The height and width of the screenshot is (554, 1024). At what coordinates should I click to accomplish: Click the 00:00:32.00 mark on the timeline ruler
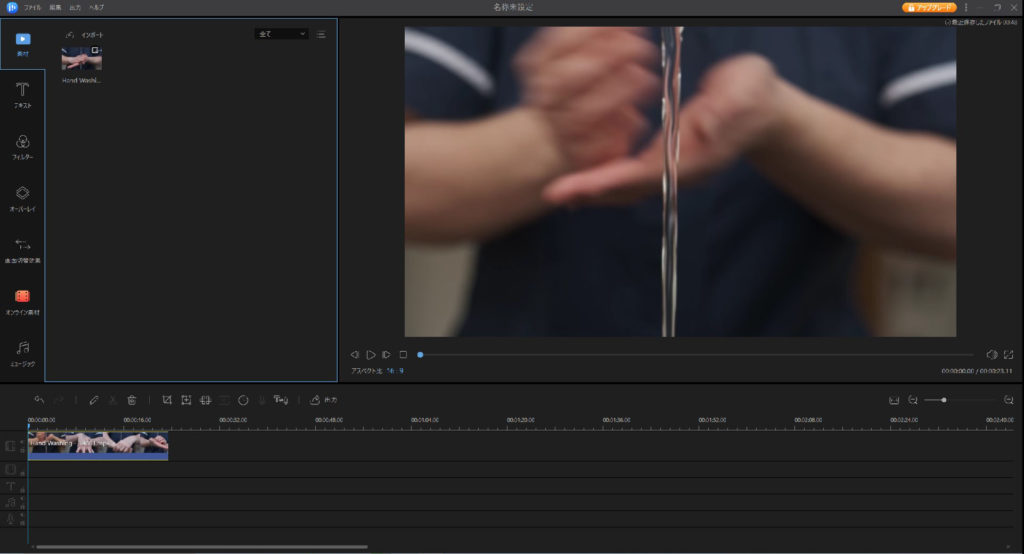(x=233, y=420)
